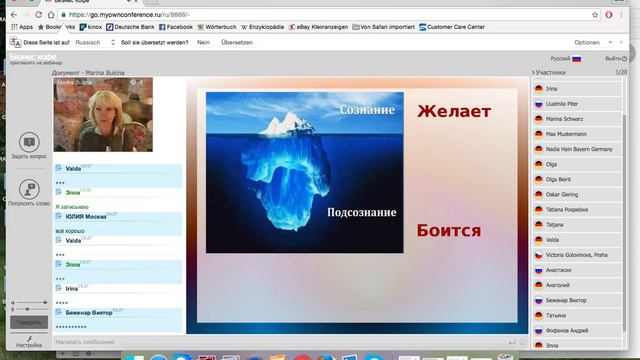Click the Opera extension icon in toolbar

click(x=609, y=15)
